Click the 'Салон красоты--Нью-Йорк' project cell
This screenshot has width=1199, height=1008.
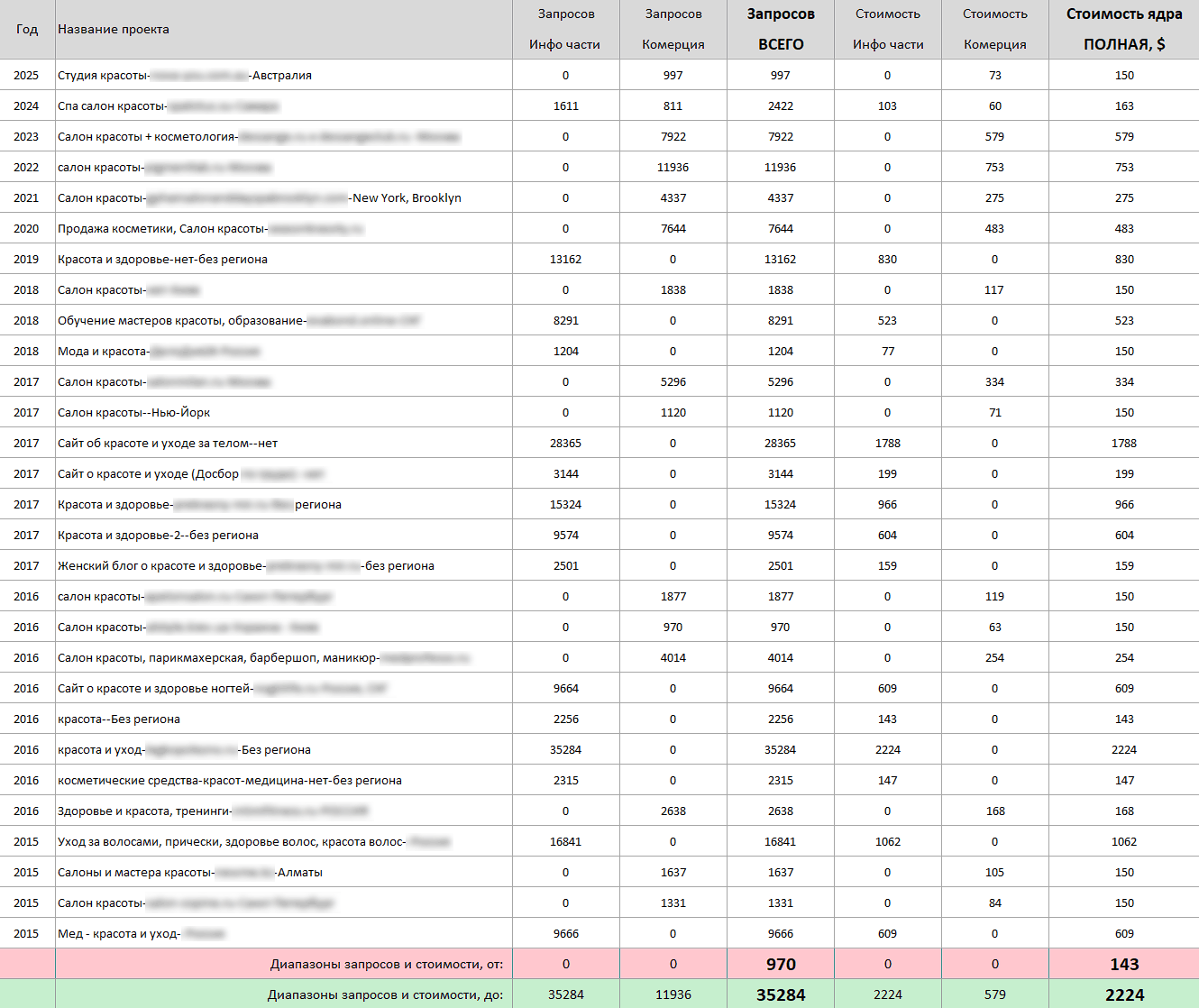134,413
